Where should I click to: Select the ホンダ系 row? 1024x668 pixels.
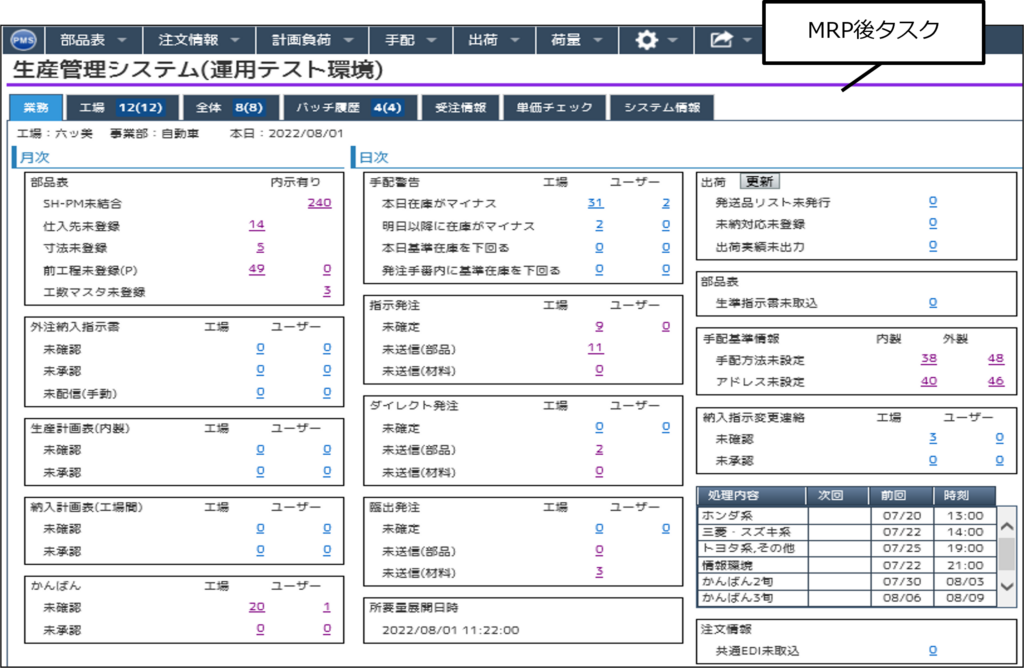(x=847, y=516)
